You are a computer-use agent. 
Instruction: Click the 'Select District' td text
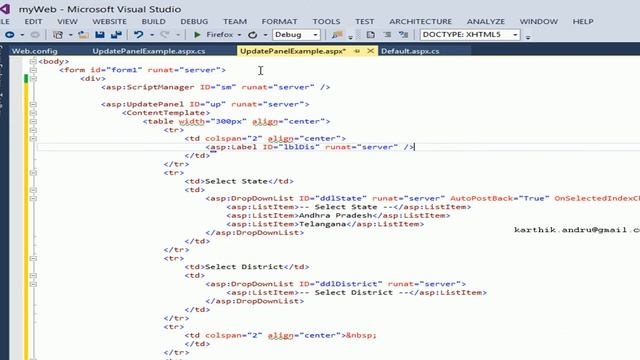pos(244,267)
